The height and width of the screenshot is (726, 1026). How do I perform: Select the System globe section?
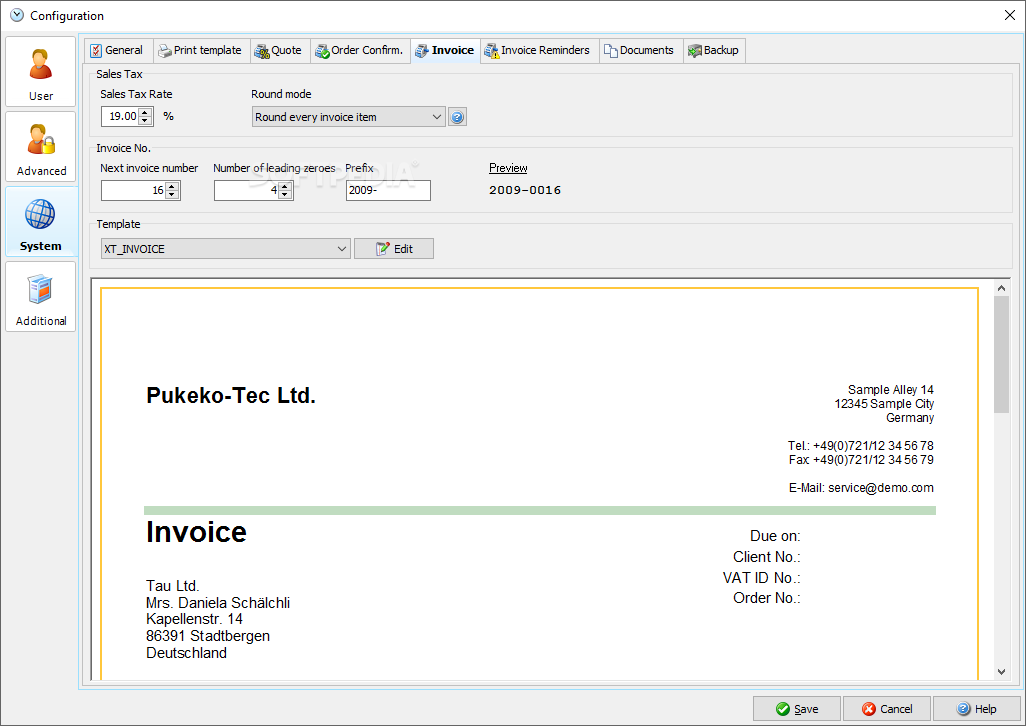click(x=41, y=222)
